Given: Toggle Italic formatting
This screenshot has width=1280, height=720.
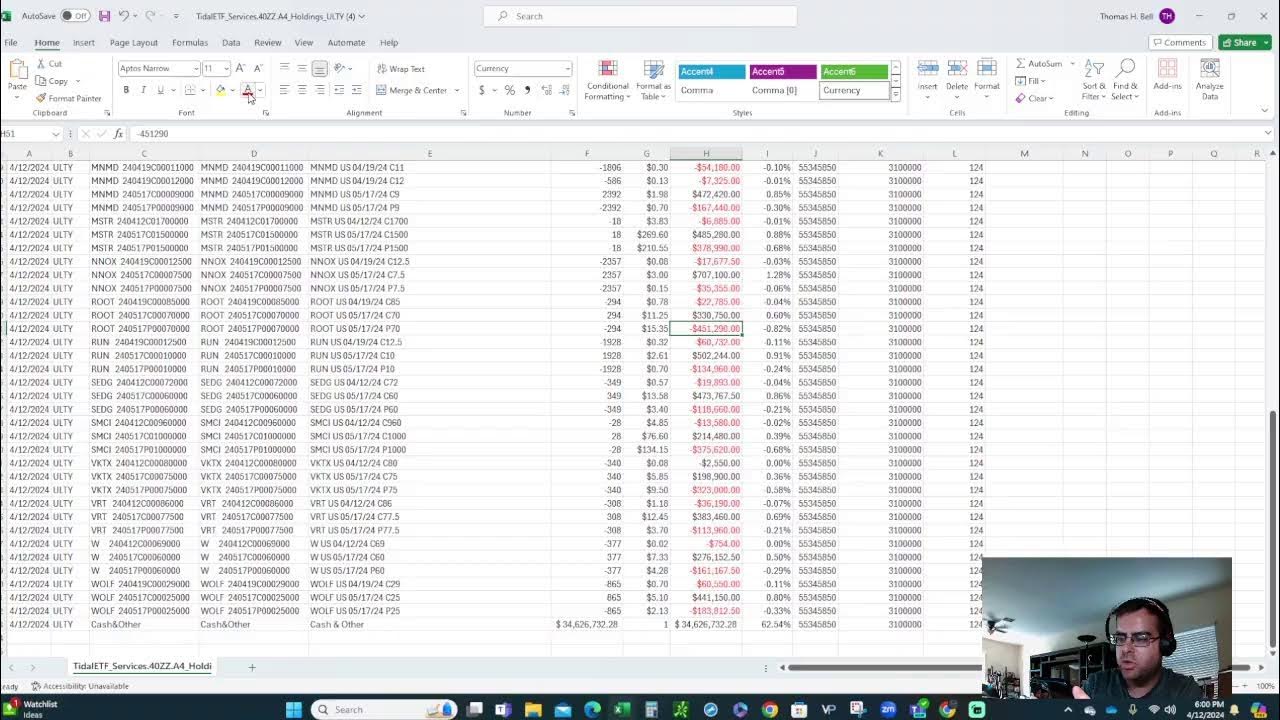Looking at the screenshot, I should tap(143, 90).
